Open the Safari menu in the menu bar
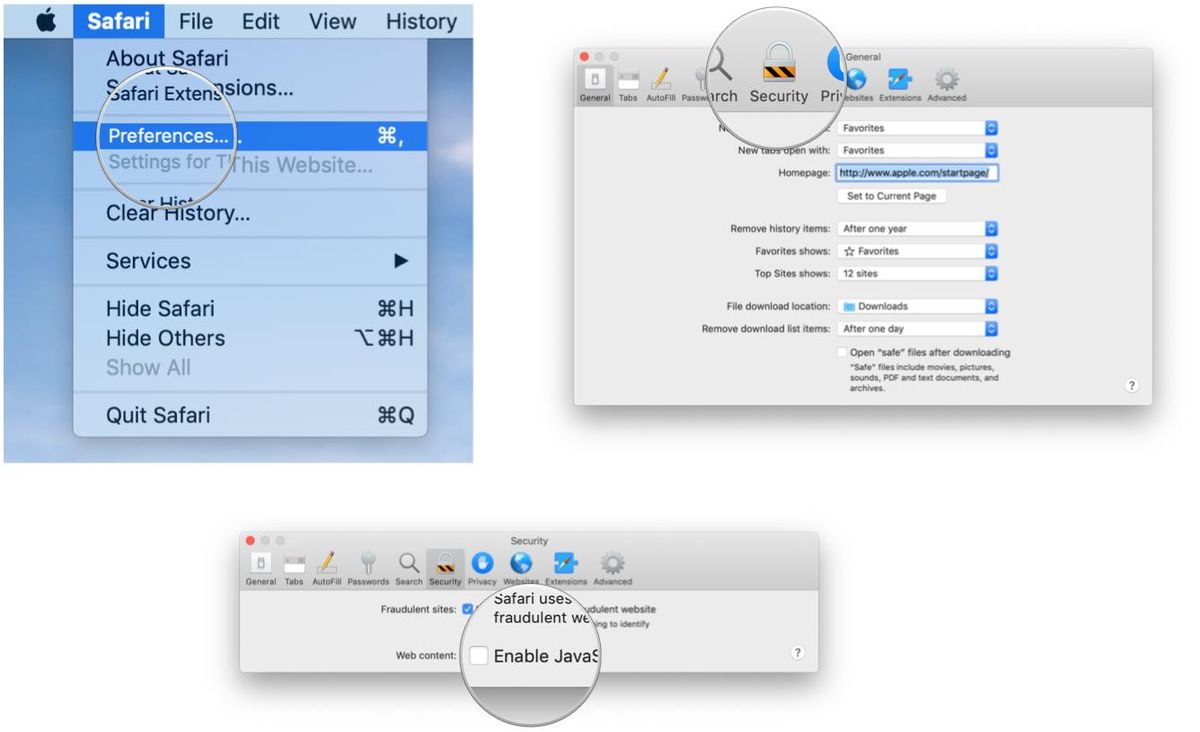The width and height of the screenshot is (1200, 732). click(118, 20)
